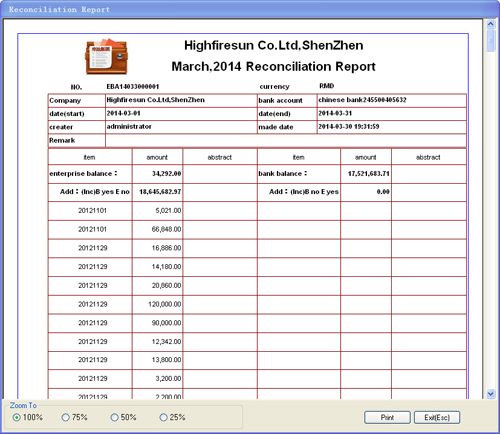Click the Exit(Esc) button
500x434 pixels.
437,417
